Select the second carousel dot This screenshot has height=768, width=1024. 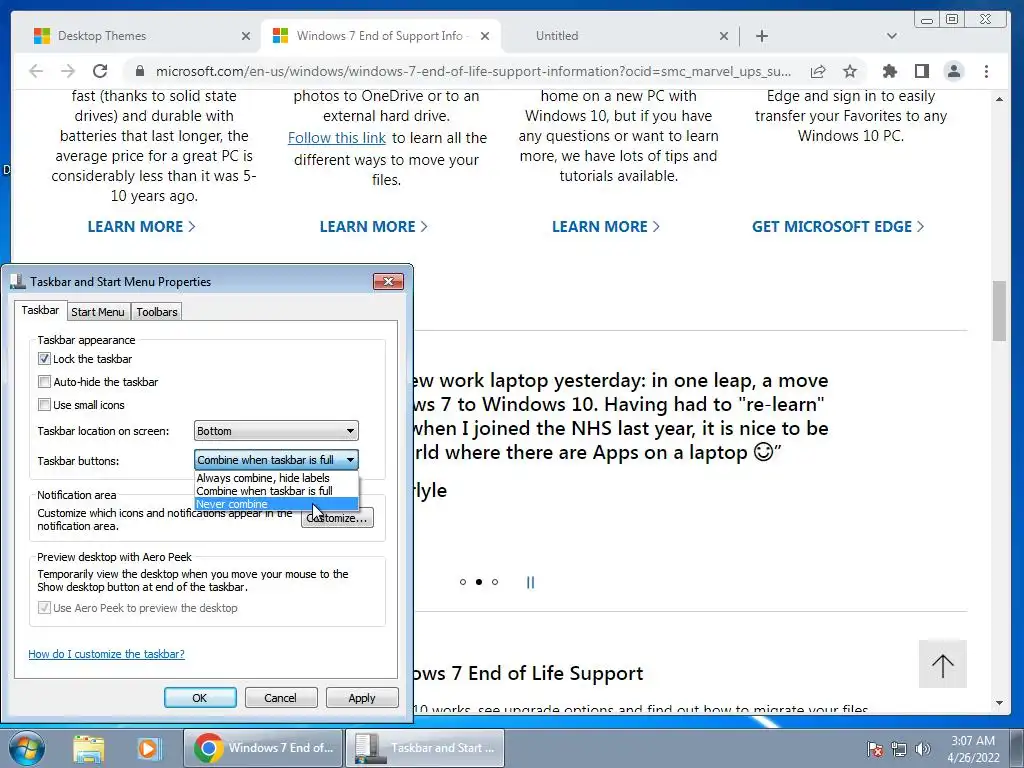pyautogui.click(x=479, y=582)
